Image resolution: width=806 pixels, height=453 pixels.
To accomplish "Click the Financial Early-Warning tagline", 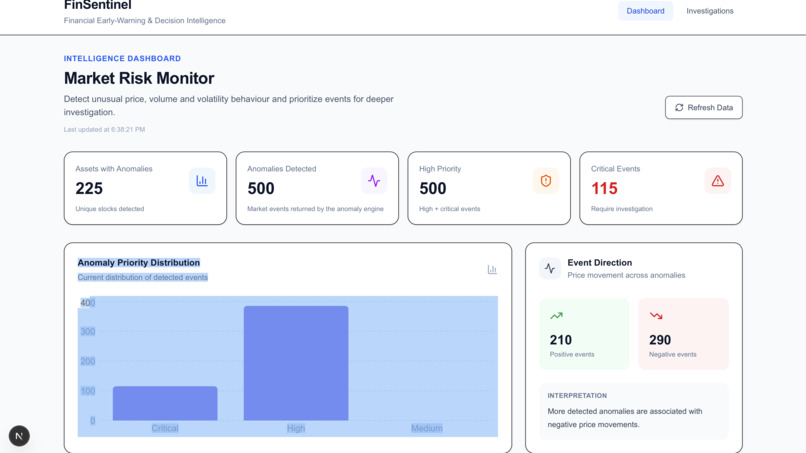I will click(144, 21).
